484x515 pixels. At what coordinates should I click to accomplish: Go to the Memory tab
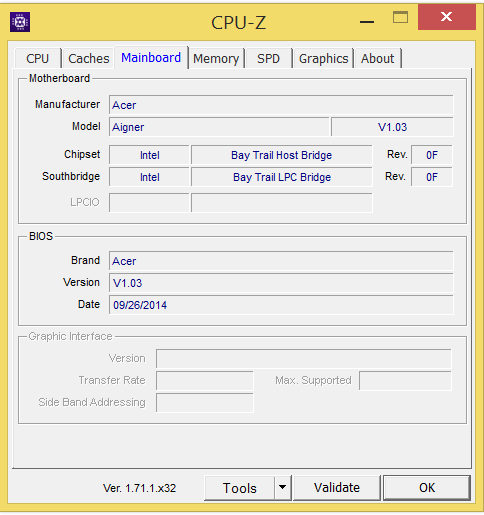pyautogui.click(x=216, y=59)
